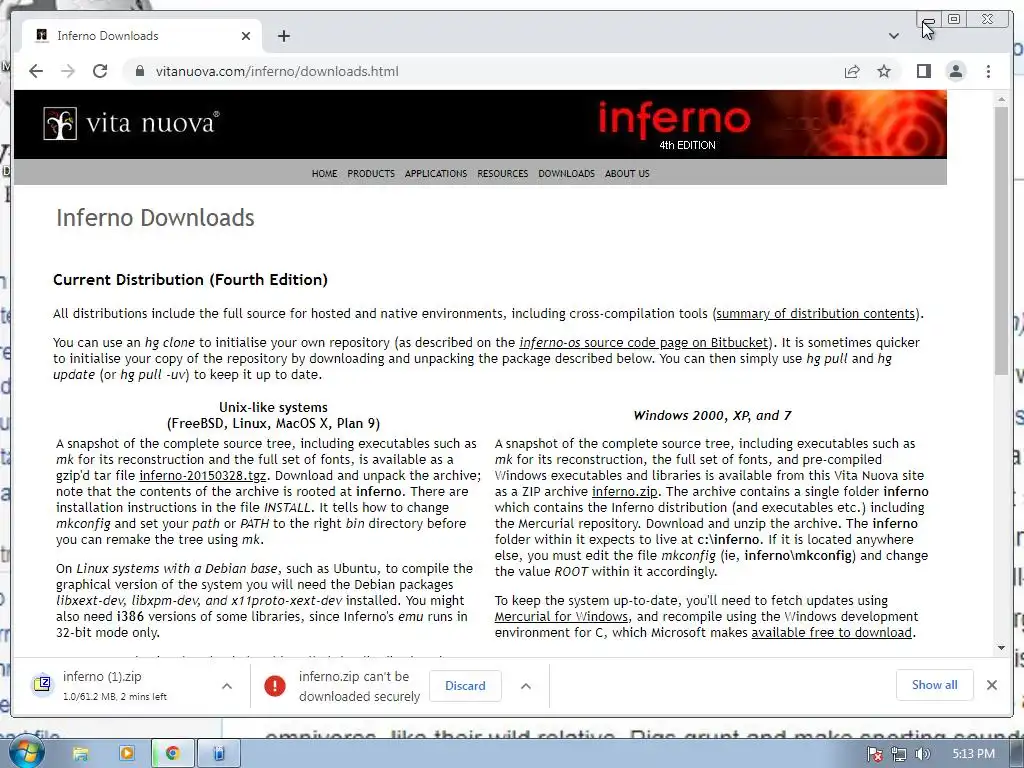This screenshot has width=1024, height=768.
Task: Open the DOWNLOADS menu item
Action: tap(566, 174)
